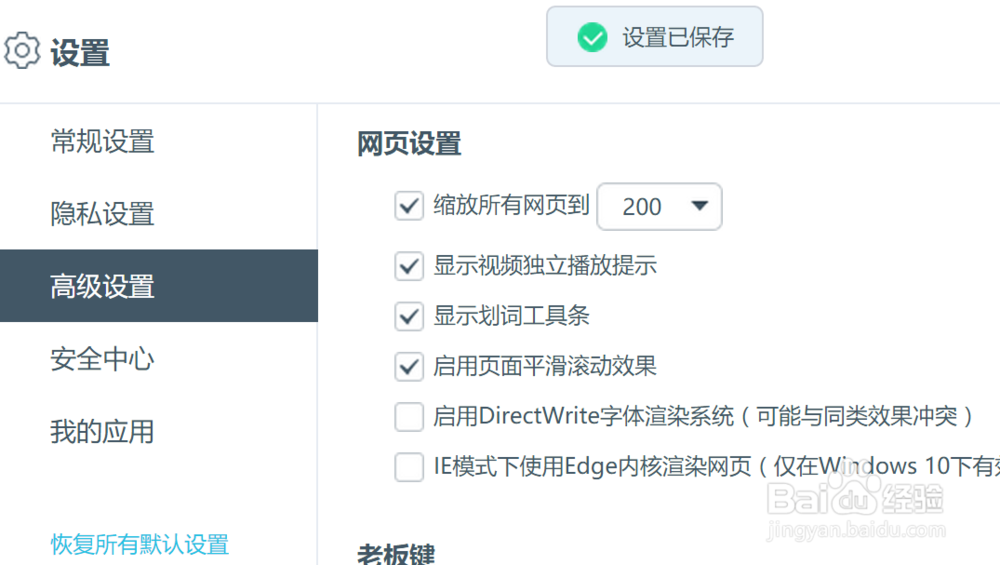Image resolution: width=1000 pixels, height=565 pixels.
Task: Check the IE模式下使用Edge内核 checkbox
Action: (x=409, y=467)
